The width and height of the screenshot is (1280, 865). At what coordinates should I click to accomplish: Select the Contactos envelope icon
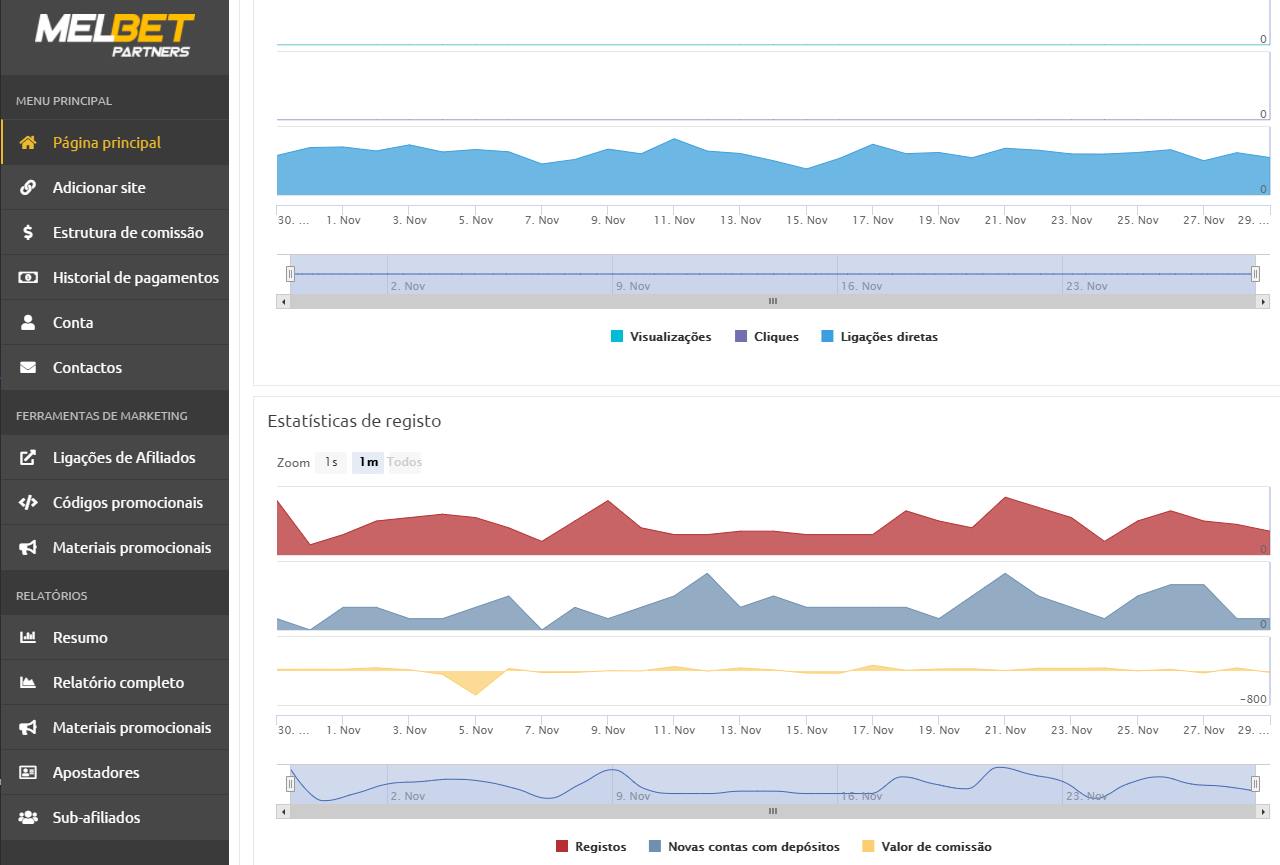tap(27, 367)
